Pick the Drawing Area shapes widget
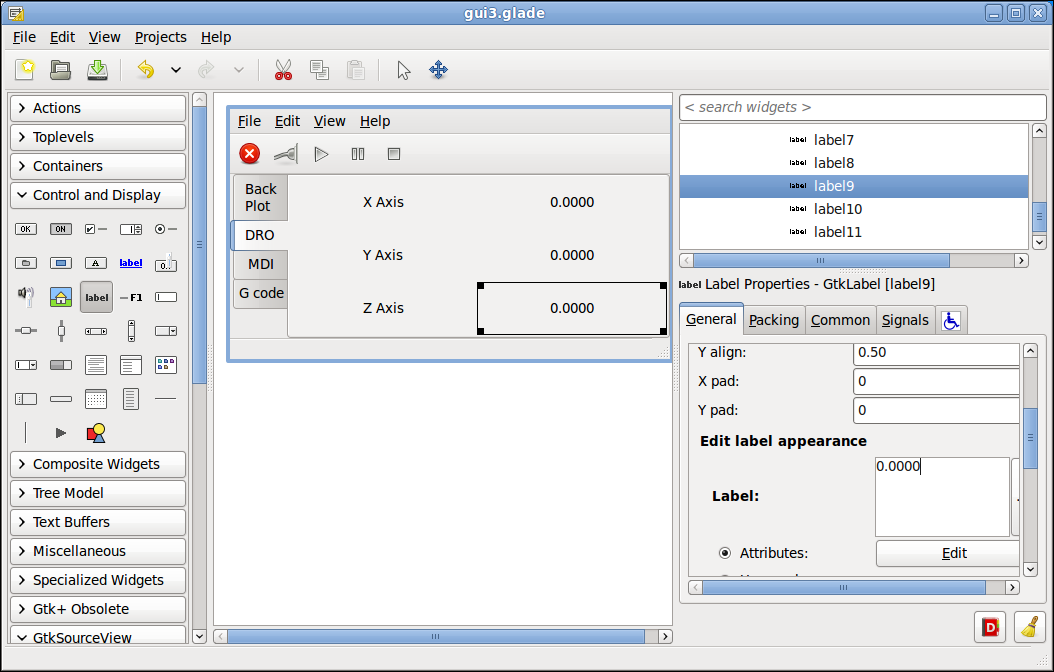The image size is (1054, 672). [x=95, y=433]
